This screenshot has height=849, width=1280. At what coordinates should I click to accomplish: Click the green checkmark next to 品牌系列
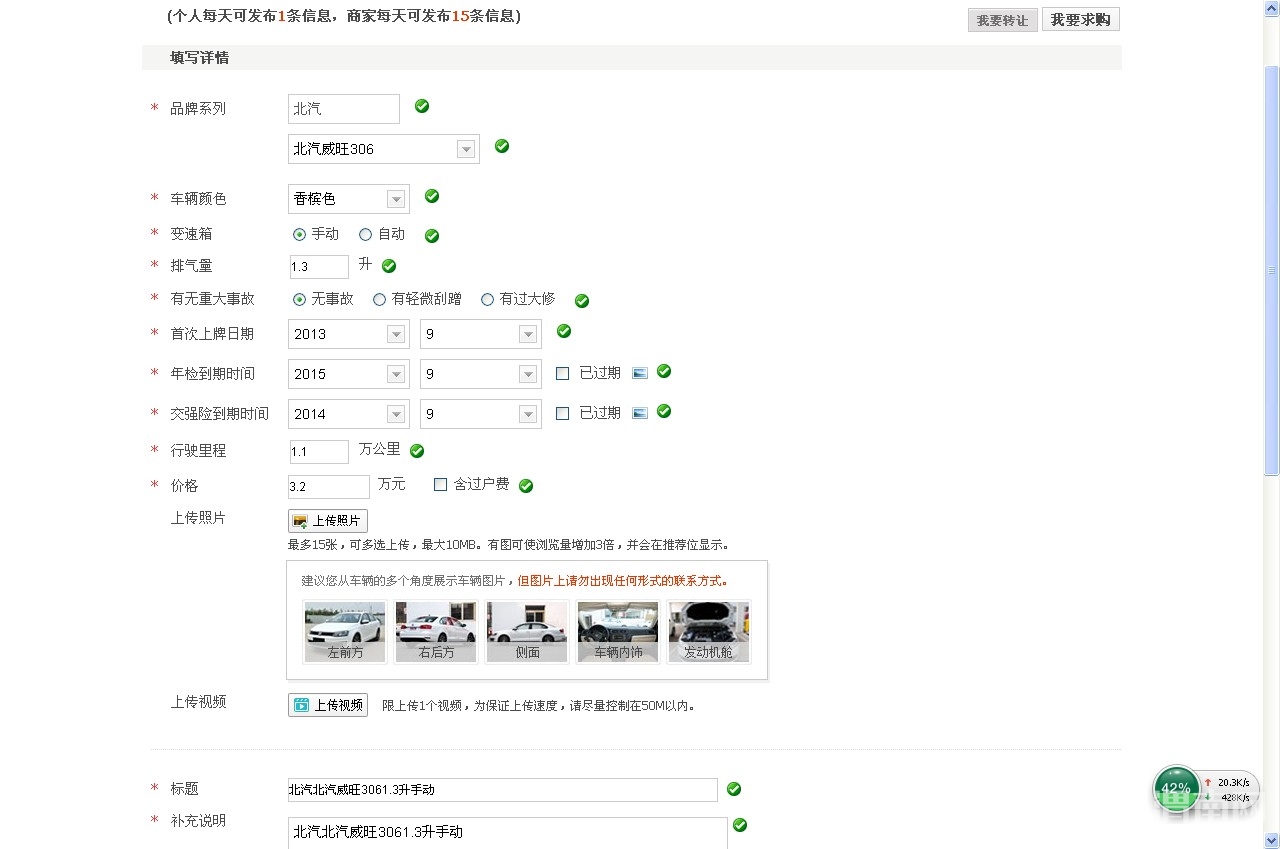pyautogui.click(x=421, y=104)
